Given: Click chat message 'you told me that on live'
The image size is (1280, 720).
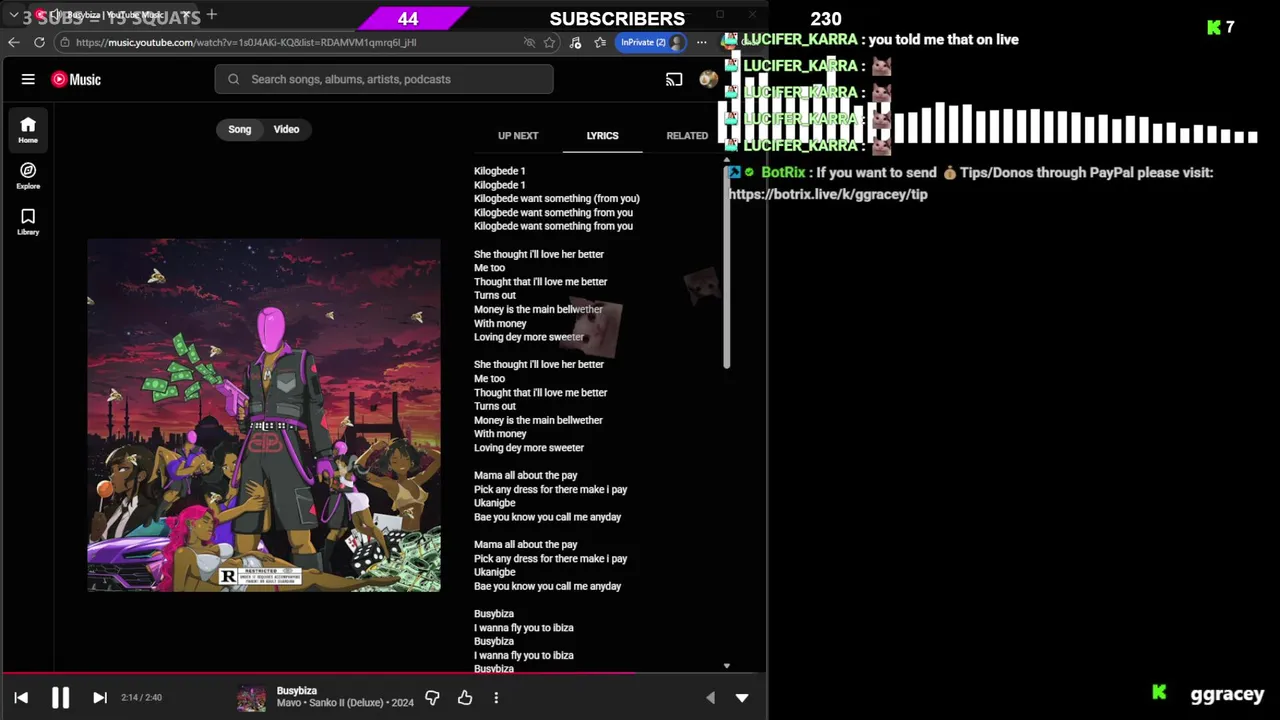Looking at the screenshot, I should click(944, 39).
